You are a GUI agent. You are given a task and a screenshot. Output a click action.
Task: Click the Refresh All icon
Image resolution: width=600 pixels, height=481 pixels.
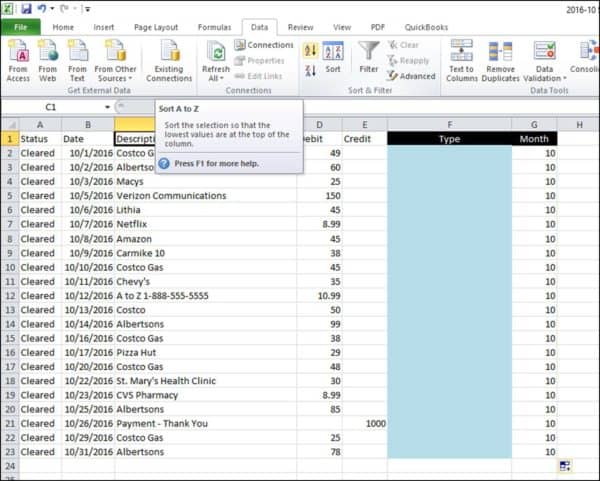pyautogui.click(x=216, y=52)
